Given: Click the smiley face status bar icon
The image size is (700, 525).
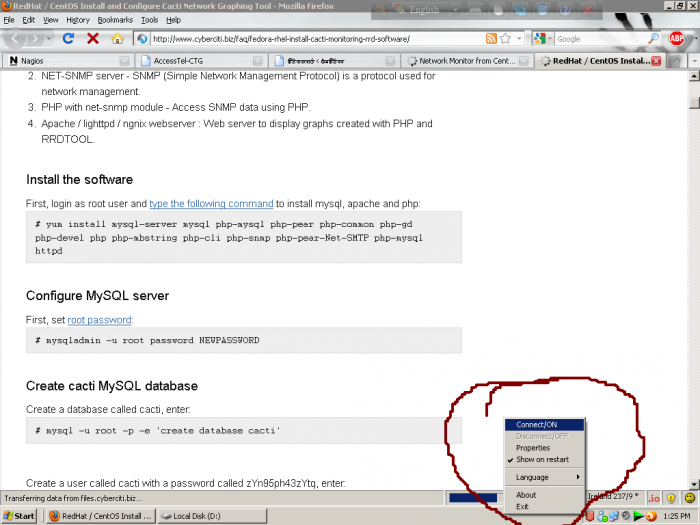Looking at the screenshot, I should click(690, 498).
